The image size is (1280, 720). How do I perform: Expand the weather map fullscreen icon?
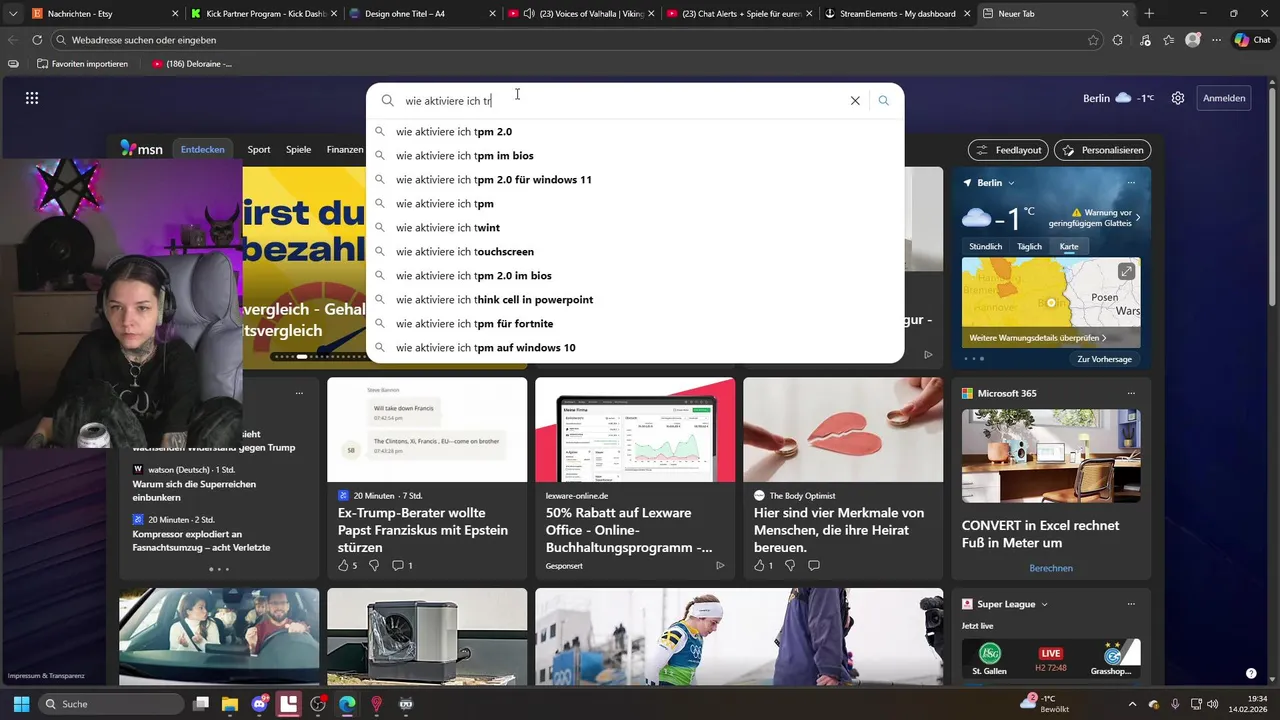(1126, 272)
